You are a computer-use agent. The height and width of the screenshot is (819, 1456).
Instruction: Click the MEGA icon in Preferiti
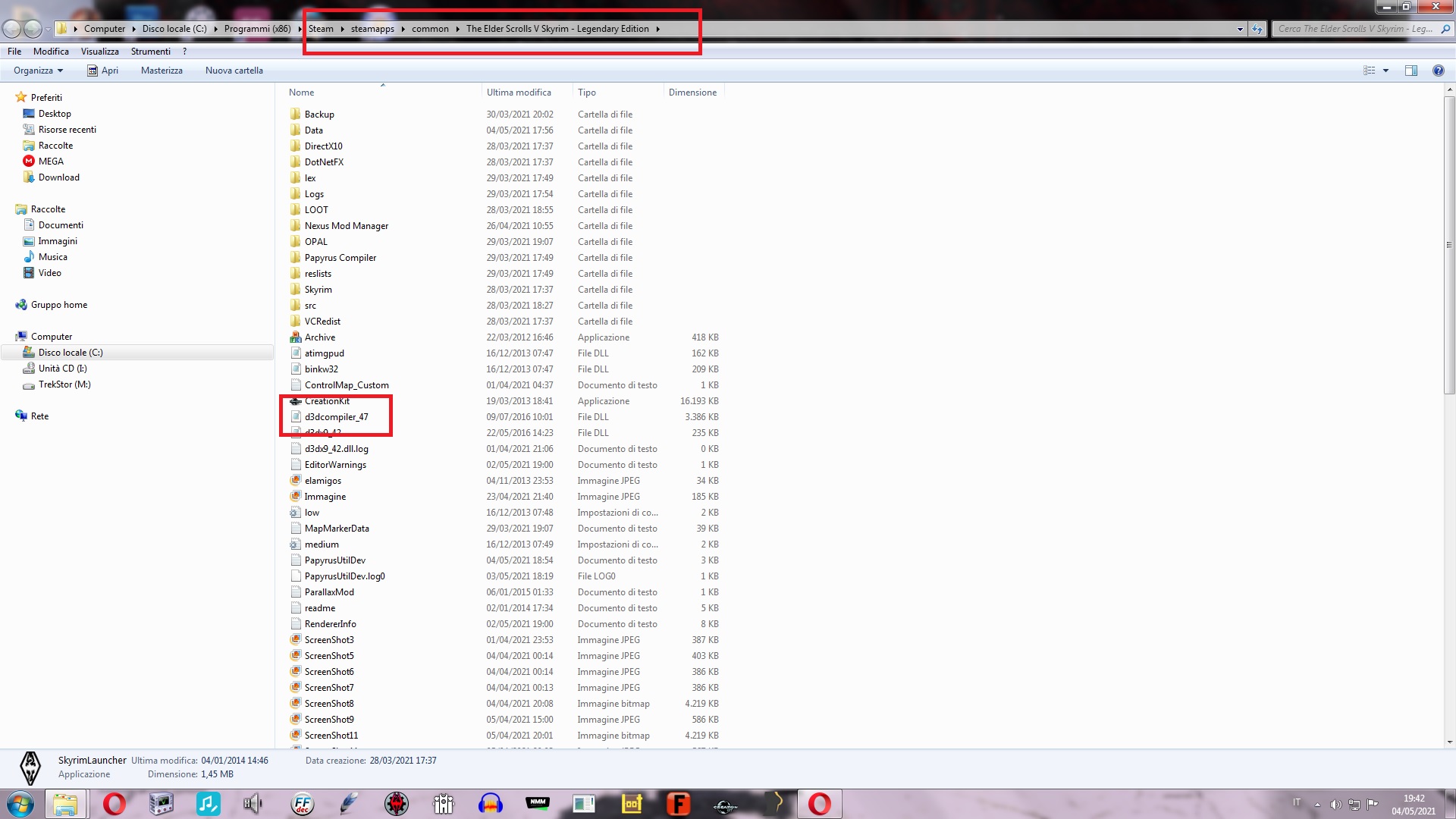point(29,161)
